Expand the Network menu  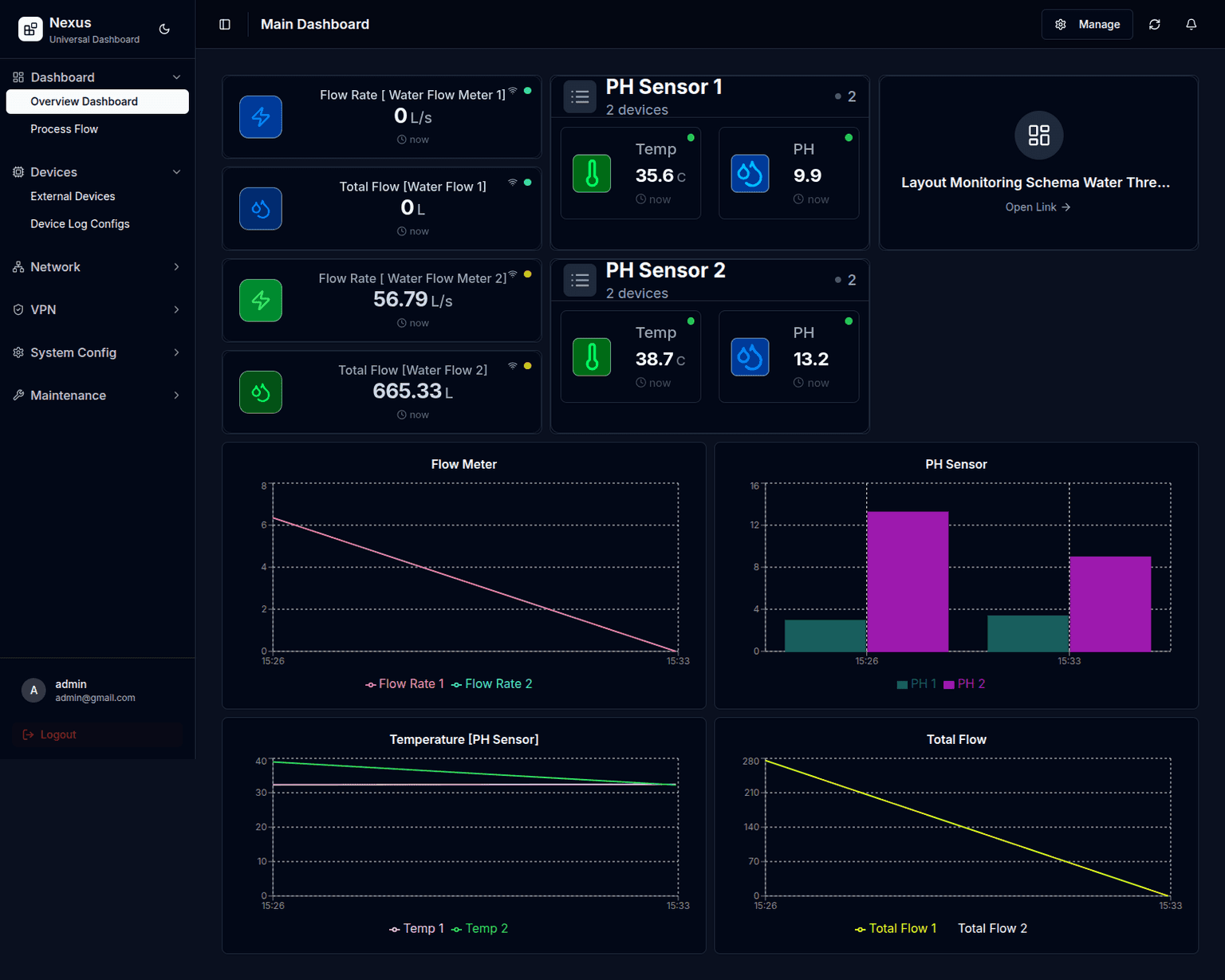click(97, 266)
